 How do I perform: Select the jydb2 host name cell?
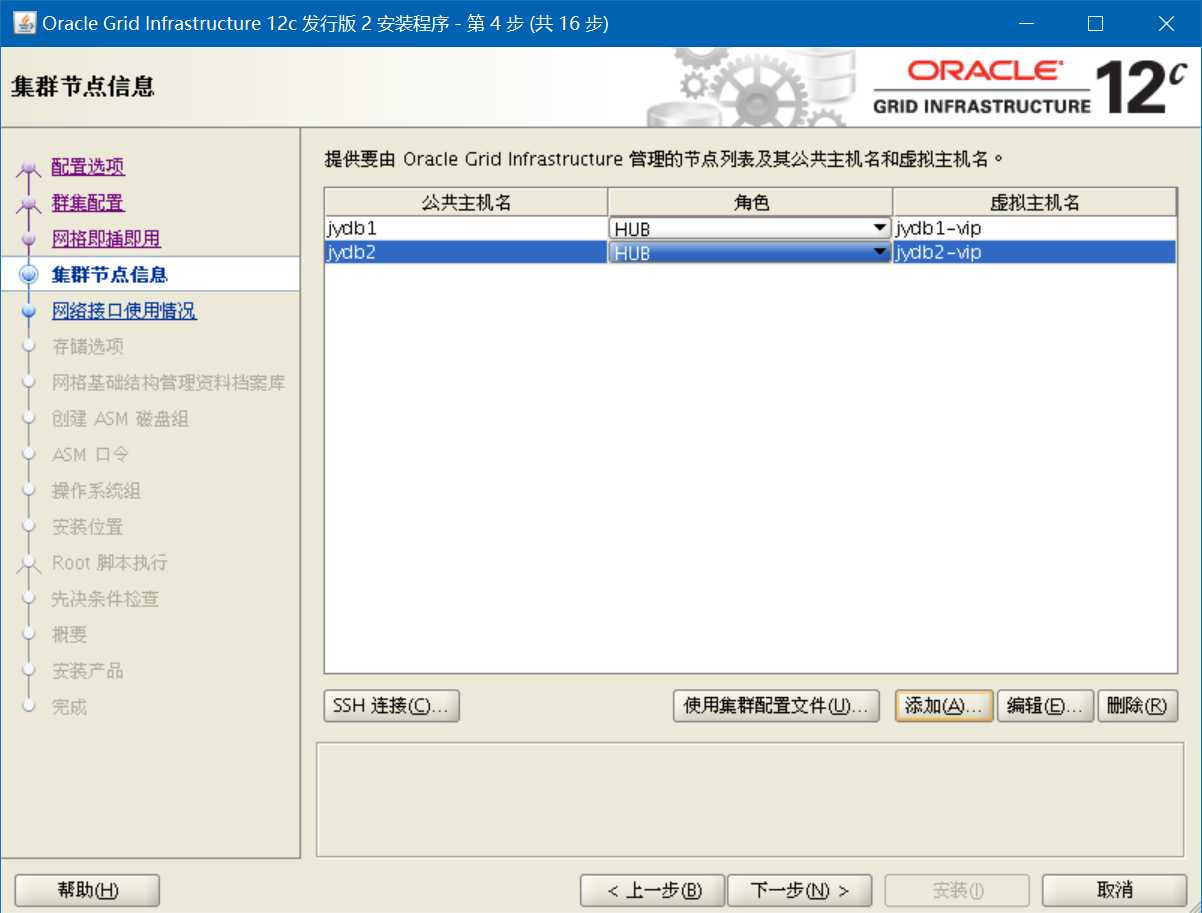[466, 252]
